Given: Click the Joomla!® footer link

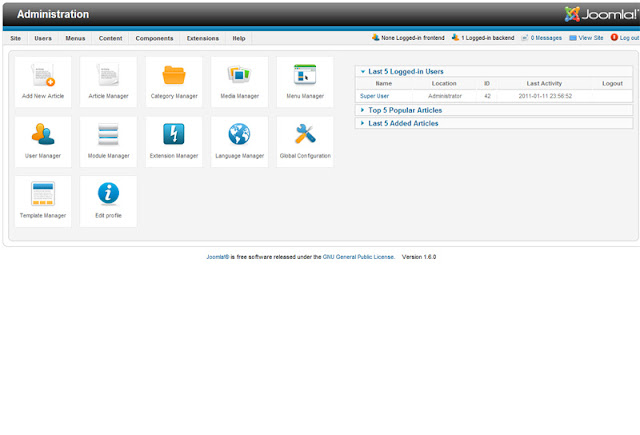Looking at the screenshot, I should point(218,257).
